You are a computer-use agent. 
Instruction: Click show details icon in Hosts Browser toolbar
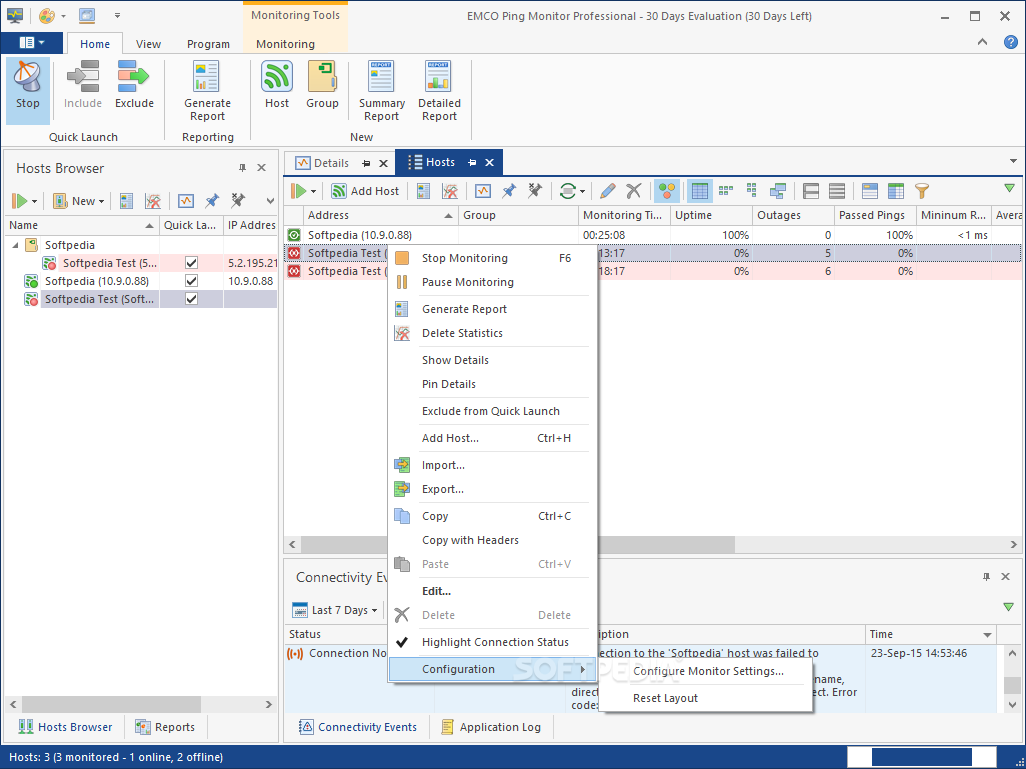point(186,201)
